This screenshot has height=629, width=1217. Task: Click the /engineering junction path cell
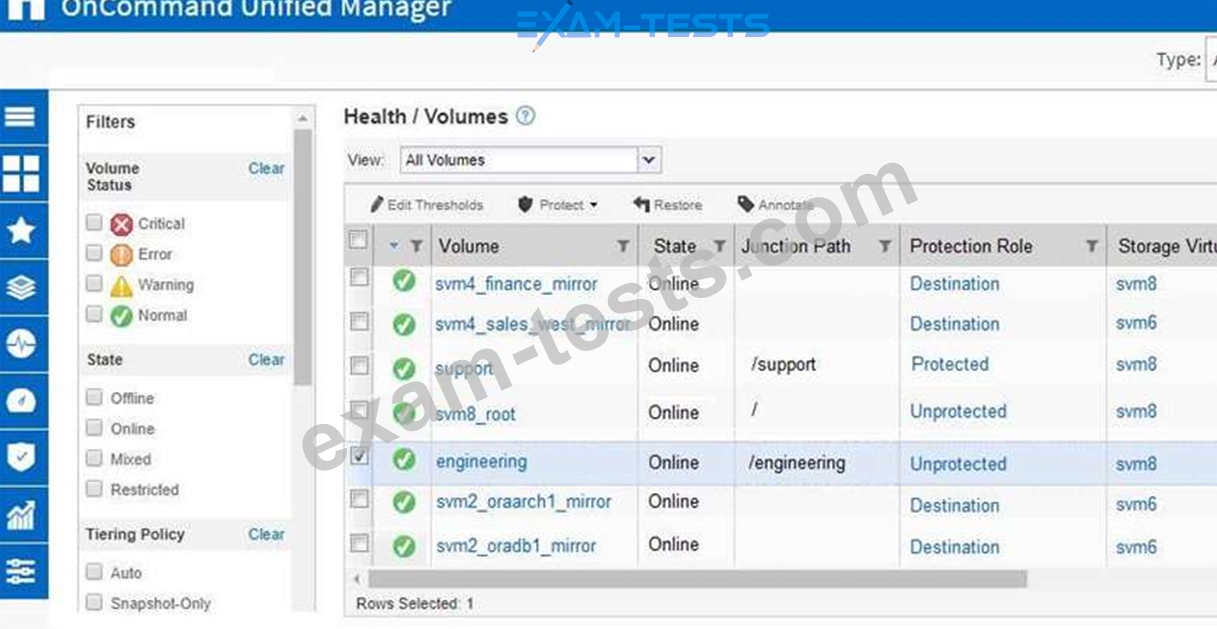[x=797, y=463]
